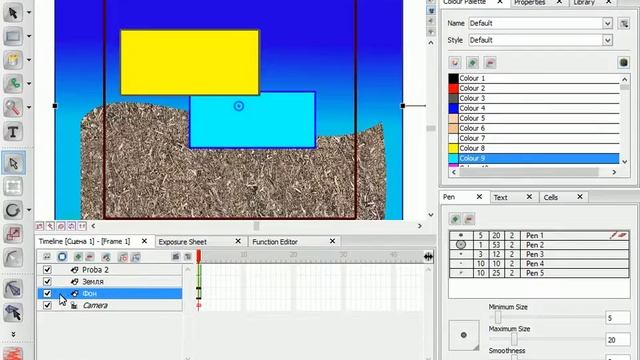Delete colour swatch with red minus icon
The width and height of the screenshot is (640, 360).
tap(490, 62)
